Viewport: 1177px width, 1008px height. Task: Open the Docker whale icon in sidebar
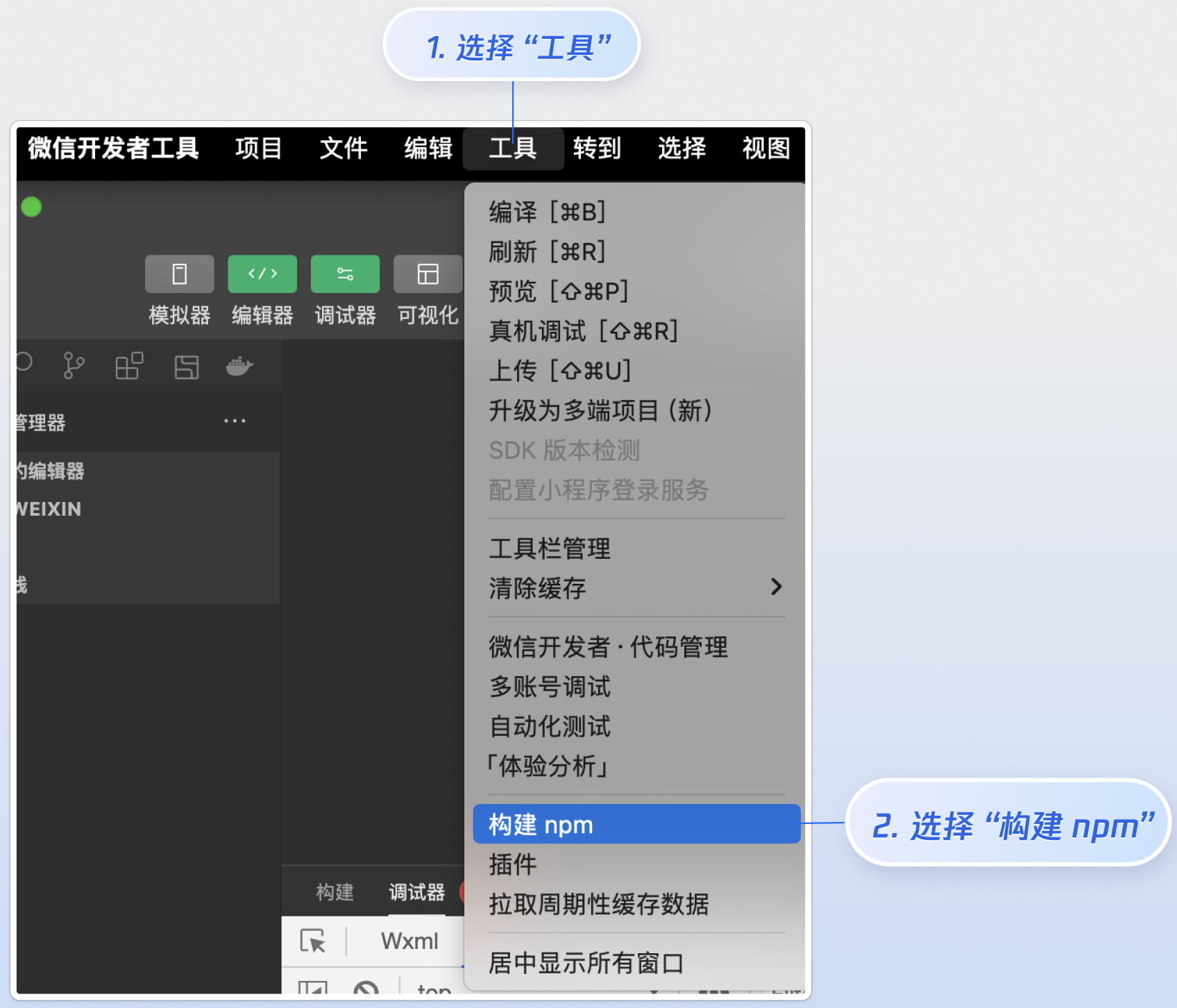[239, 366]
